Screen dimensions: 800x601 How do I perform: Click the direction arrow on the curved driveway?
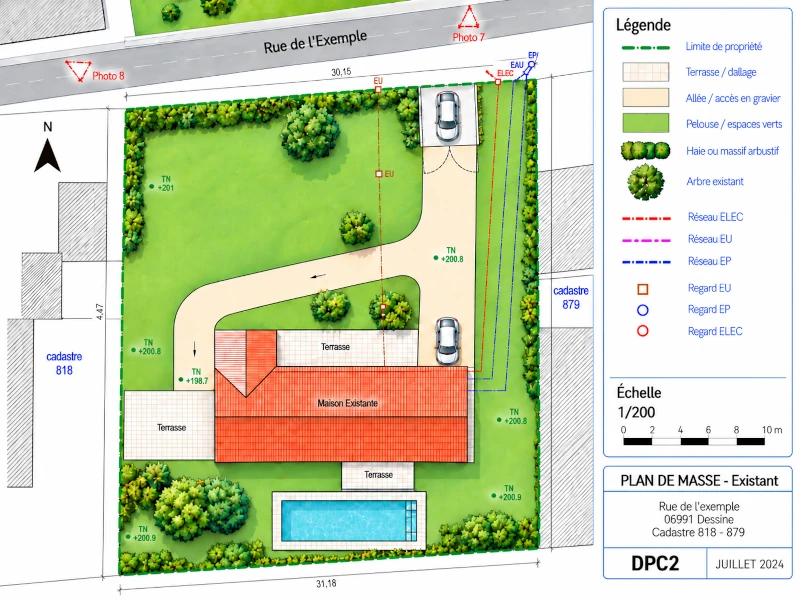coord(318,277)
